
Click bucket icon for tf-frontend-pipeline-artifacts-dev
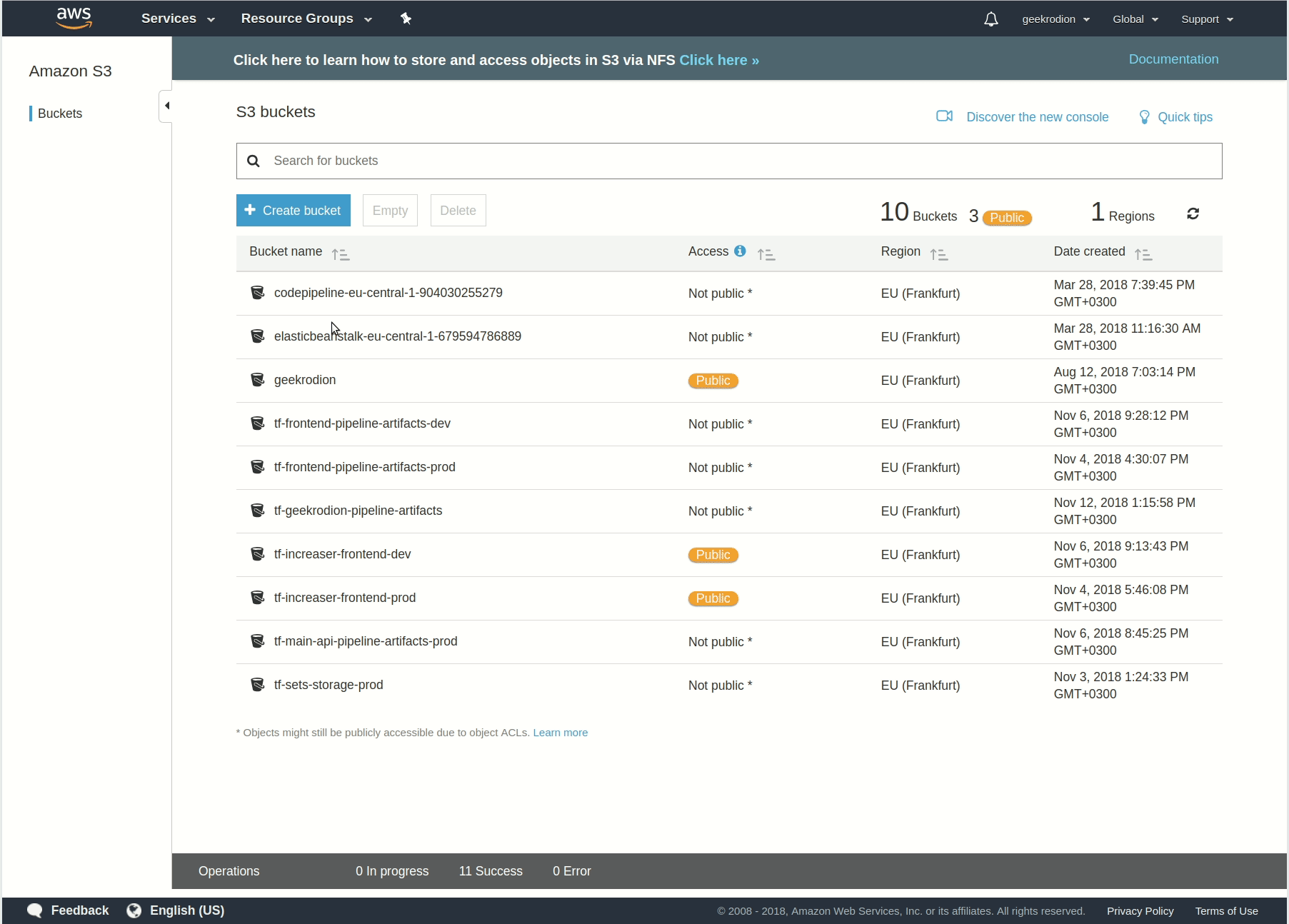(257, 423)
